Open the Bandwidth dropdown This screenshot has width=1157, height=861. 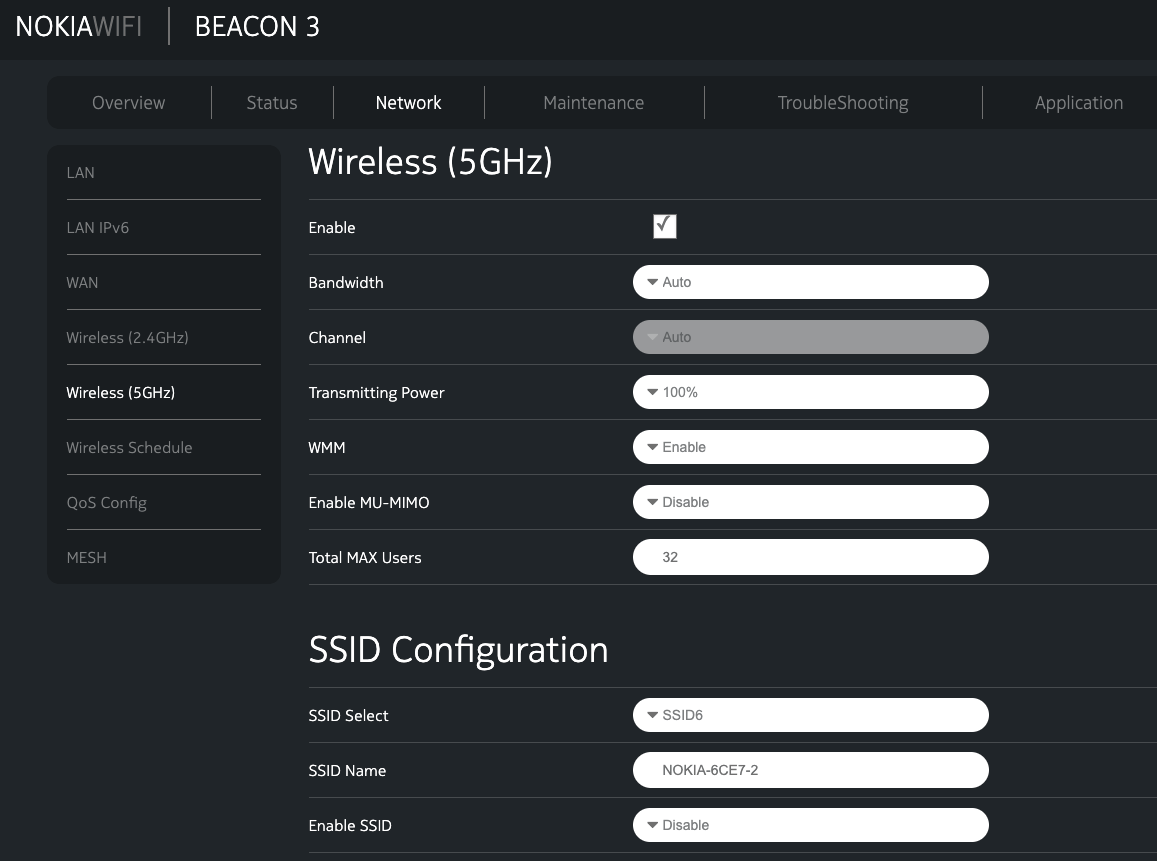[x=810, y=282]
